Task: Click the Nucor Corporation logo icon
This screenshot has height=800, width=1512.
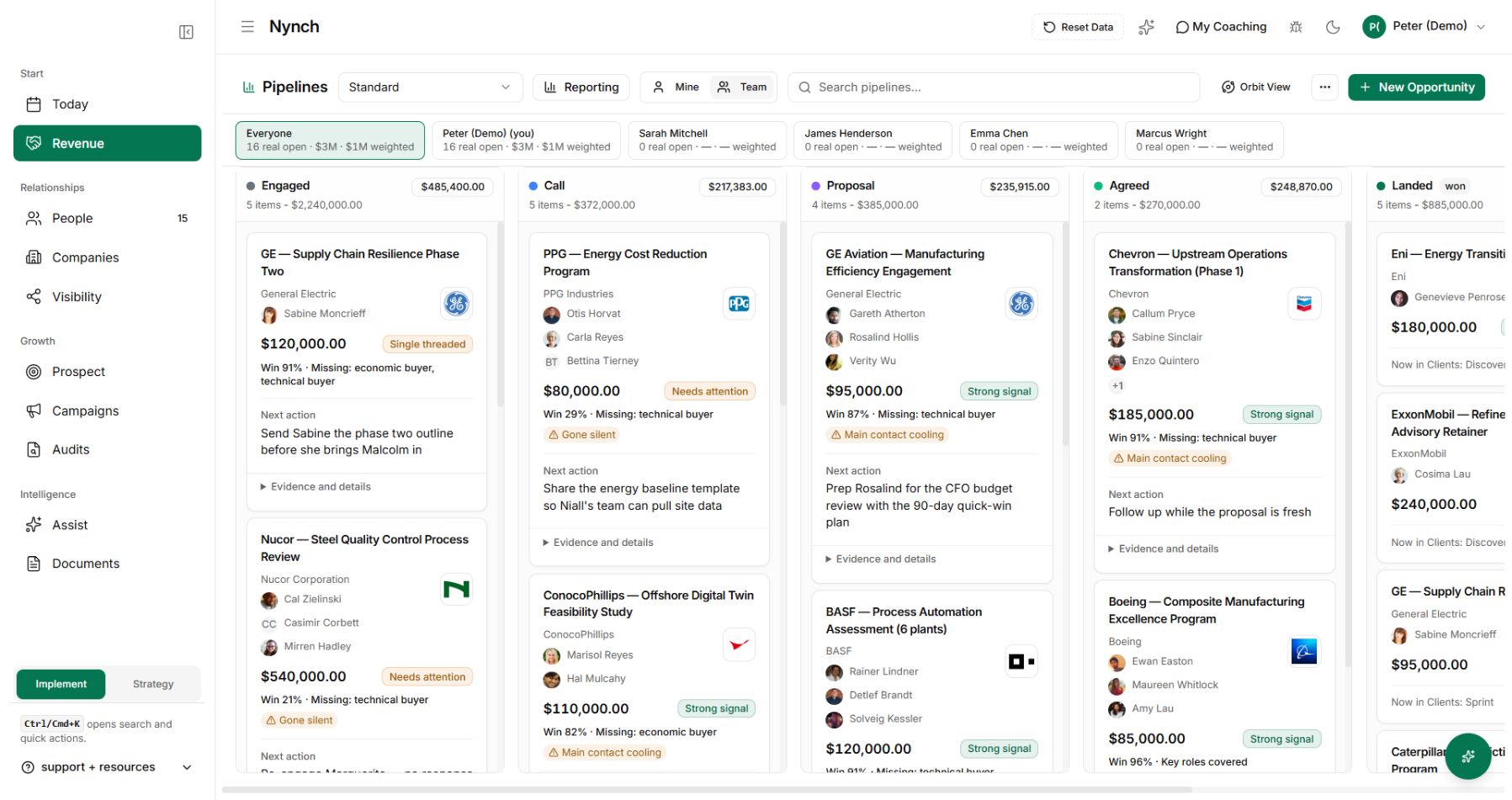Action: tap(457, 589)
